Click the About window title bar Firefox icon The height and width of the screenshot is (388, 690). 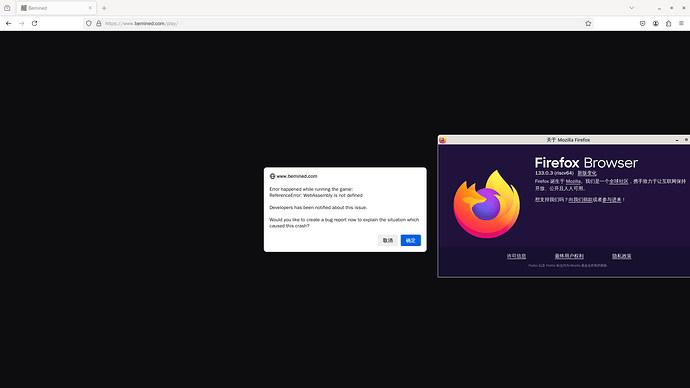coord(443,140)
